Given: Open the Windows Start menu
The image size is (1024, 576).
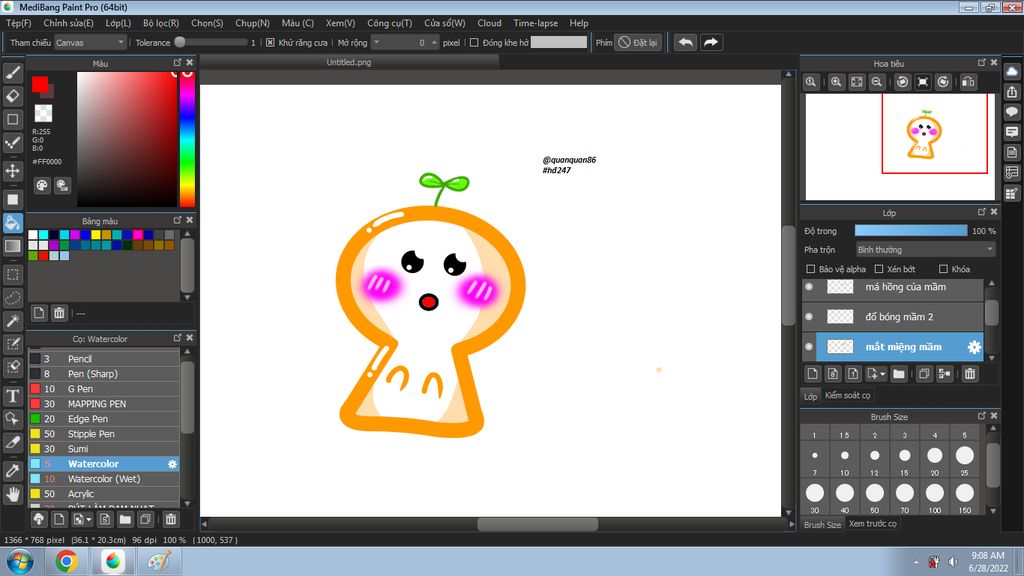Looking at the screenshot, I should (20, 561).
